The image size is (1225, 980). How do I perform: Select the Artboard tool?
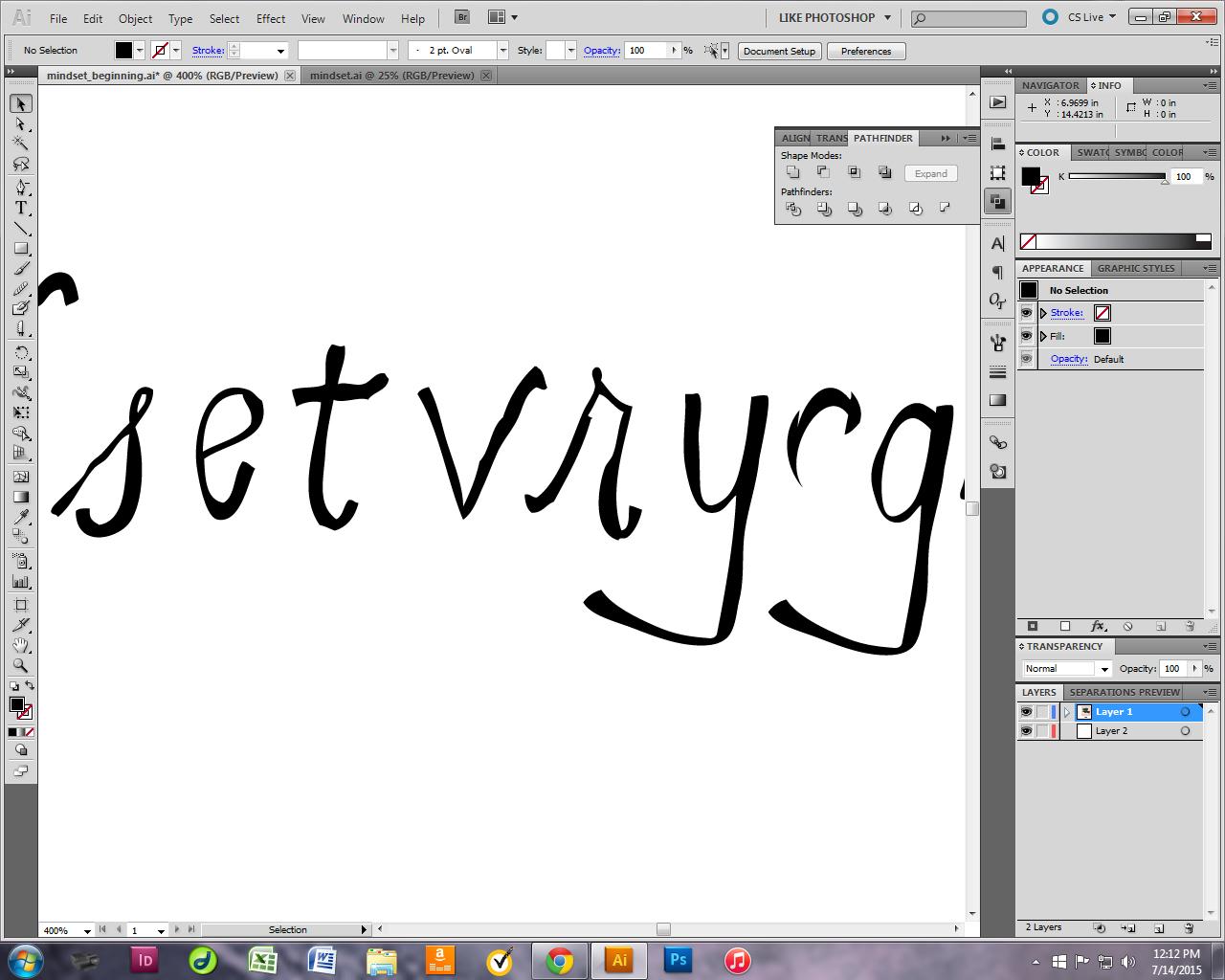point(20,605)
